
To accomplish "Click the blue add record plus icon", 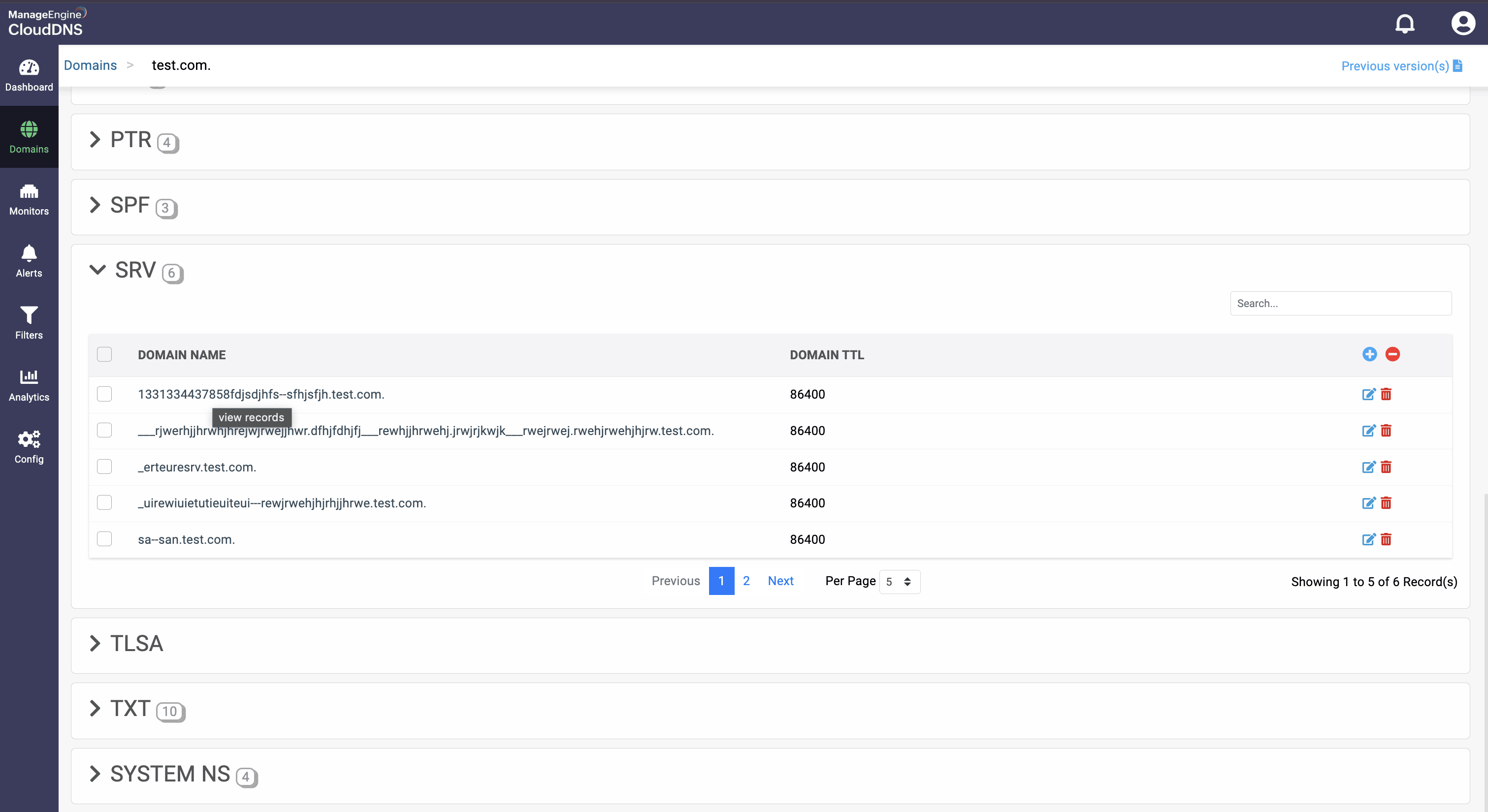I will 1369,354.
